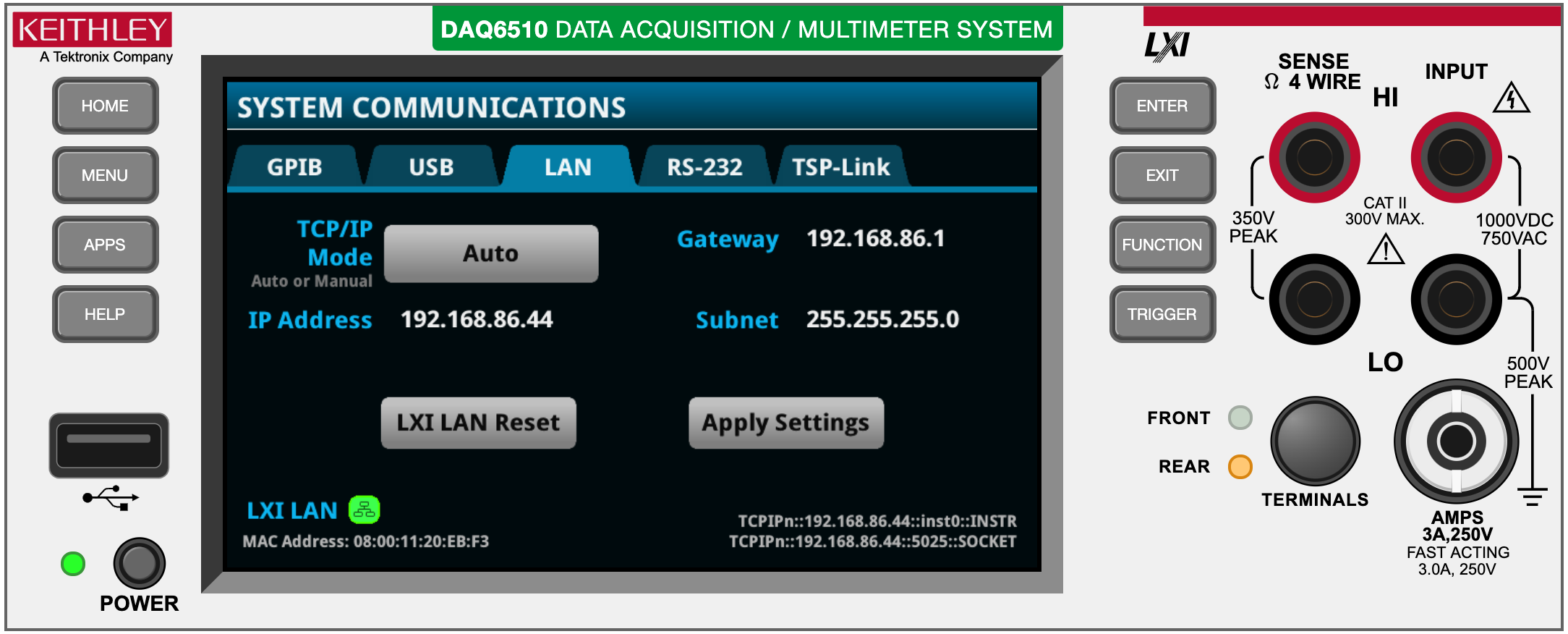The width and height of the screenshot is (1568, 634).
Task: Click the front panel USB port
Action: coord(108,445)
